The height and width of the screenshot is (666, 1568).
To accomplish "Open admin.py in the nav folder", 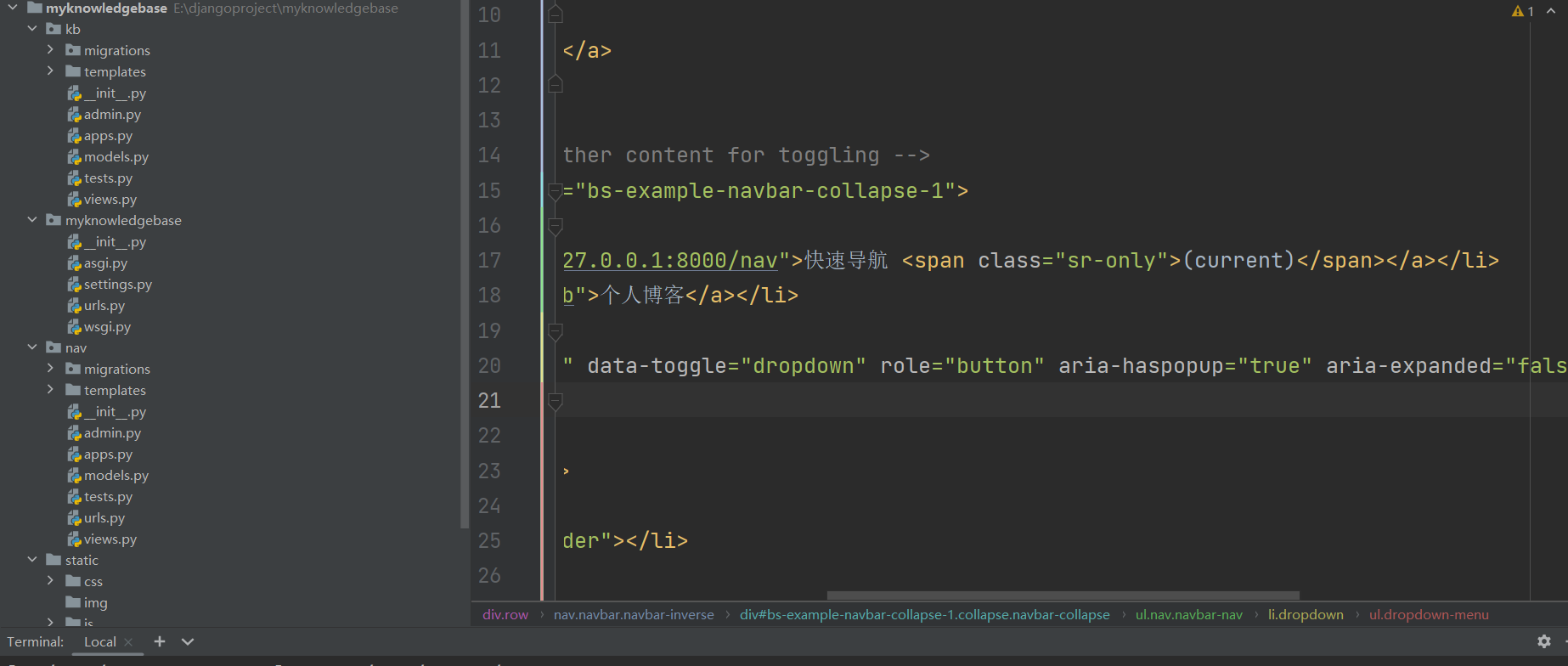I will [x=112, y=432].
